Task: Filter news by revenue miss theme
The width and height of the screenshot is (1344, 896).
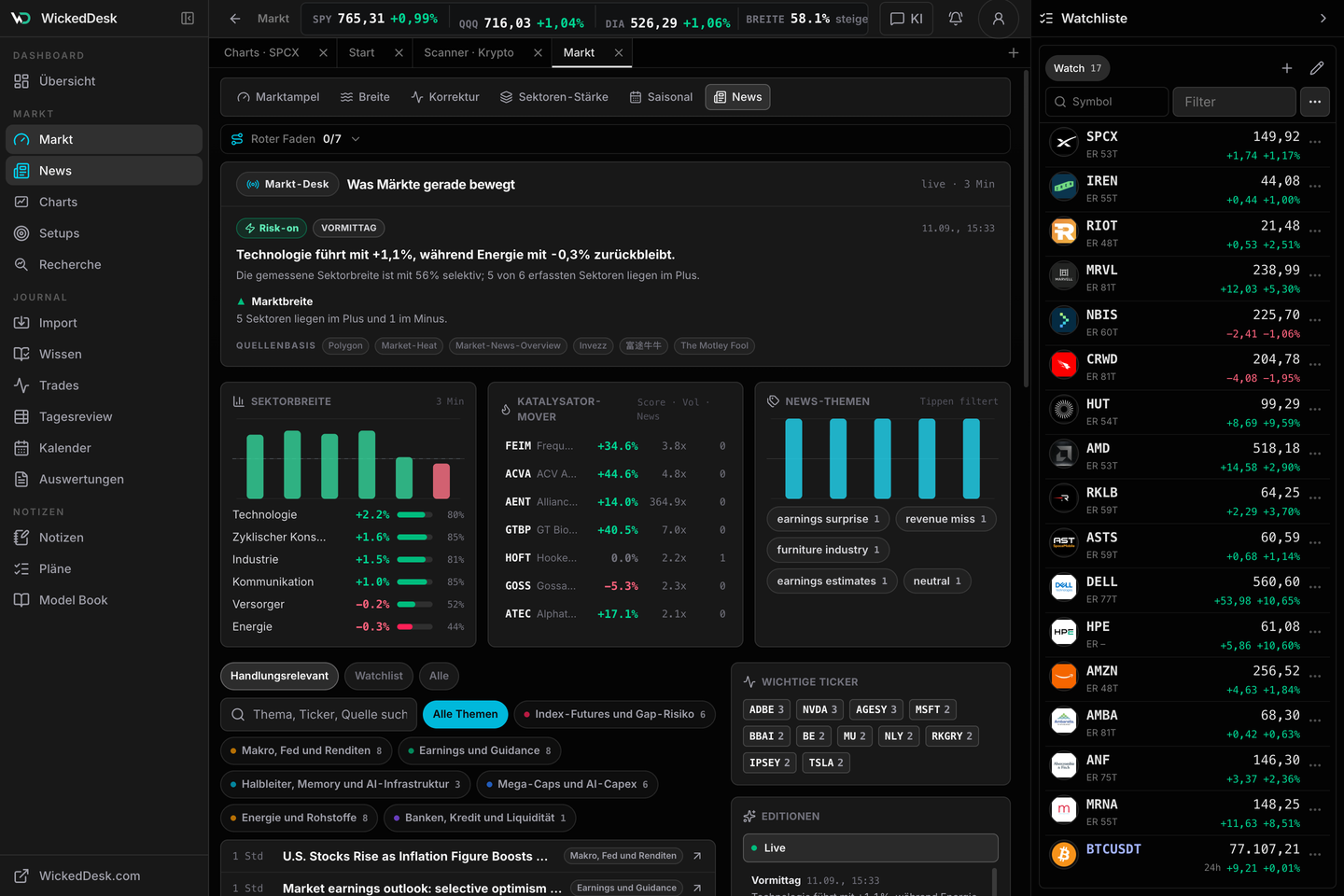Action: click(945, 519)
